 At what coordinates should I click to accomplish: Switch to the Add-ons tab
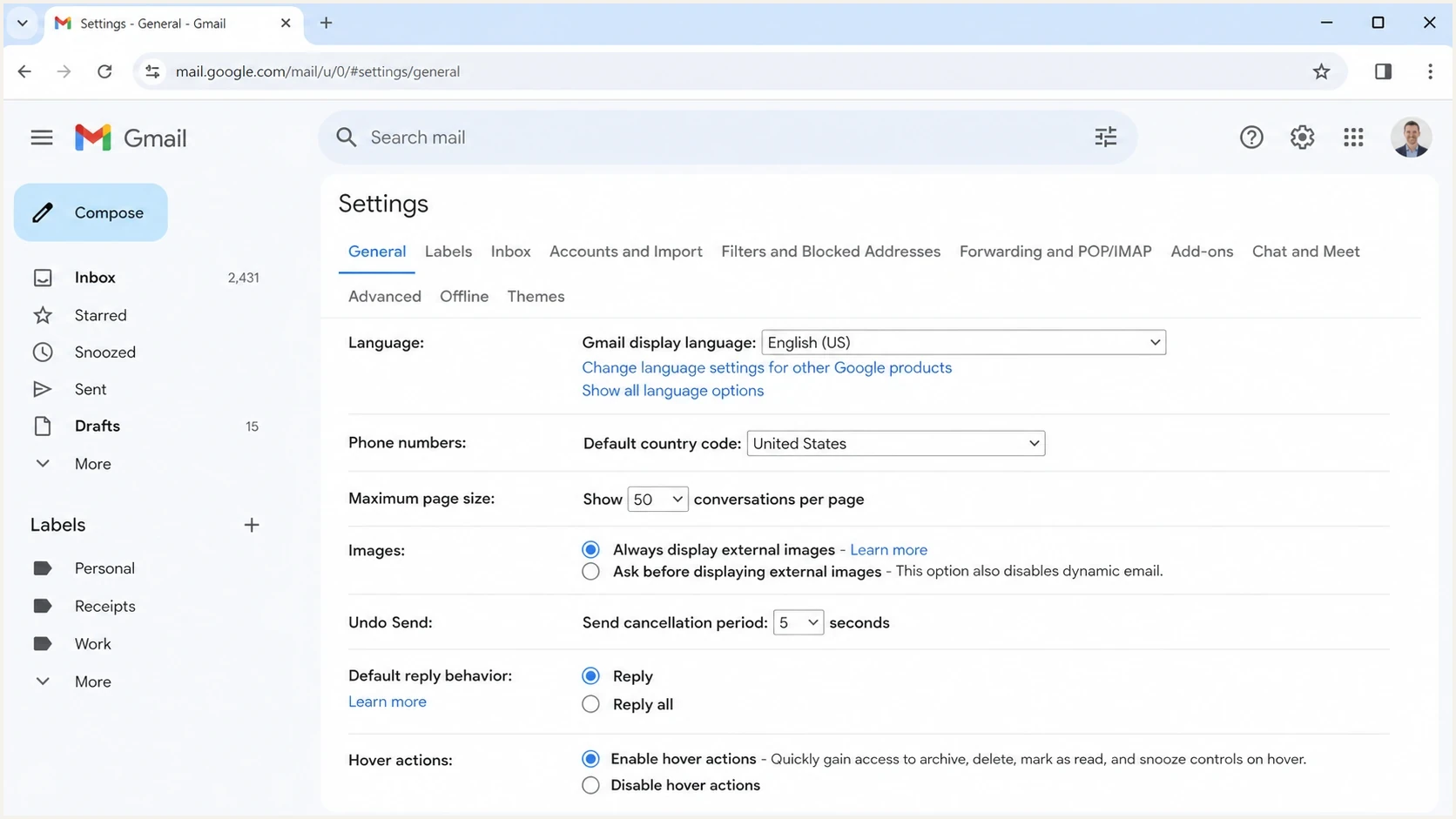(1202, 252)
